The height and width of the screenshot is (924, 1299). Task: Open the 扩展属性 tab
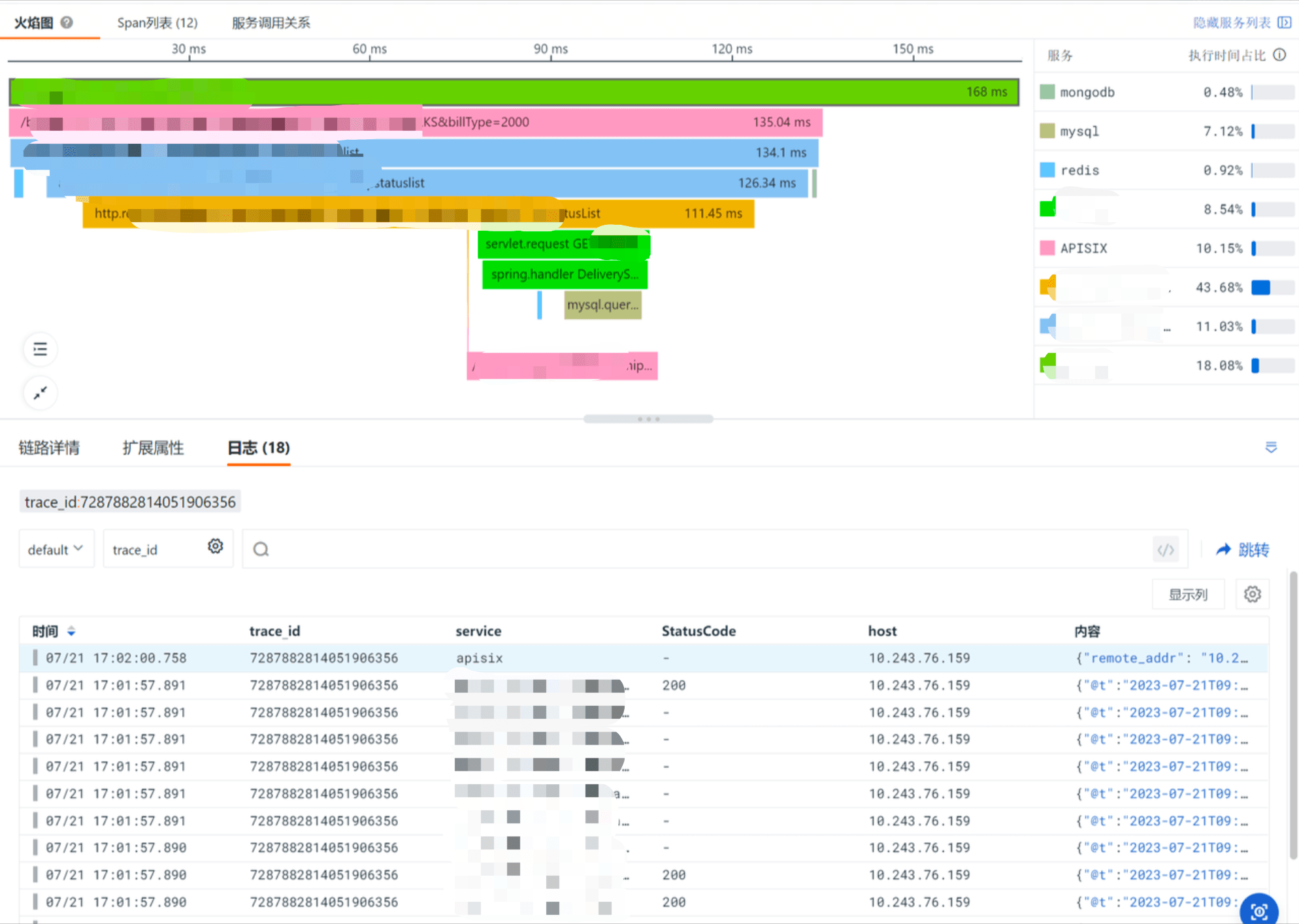pyautogui.click(x=153, y=448)
